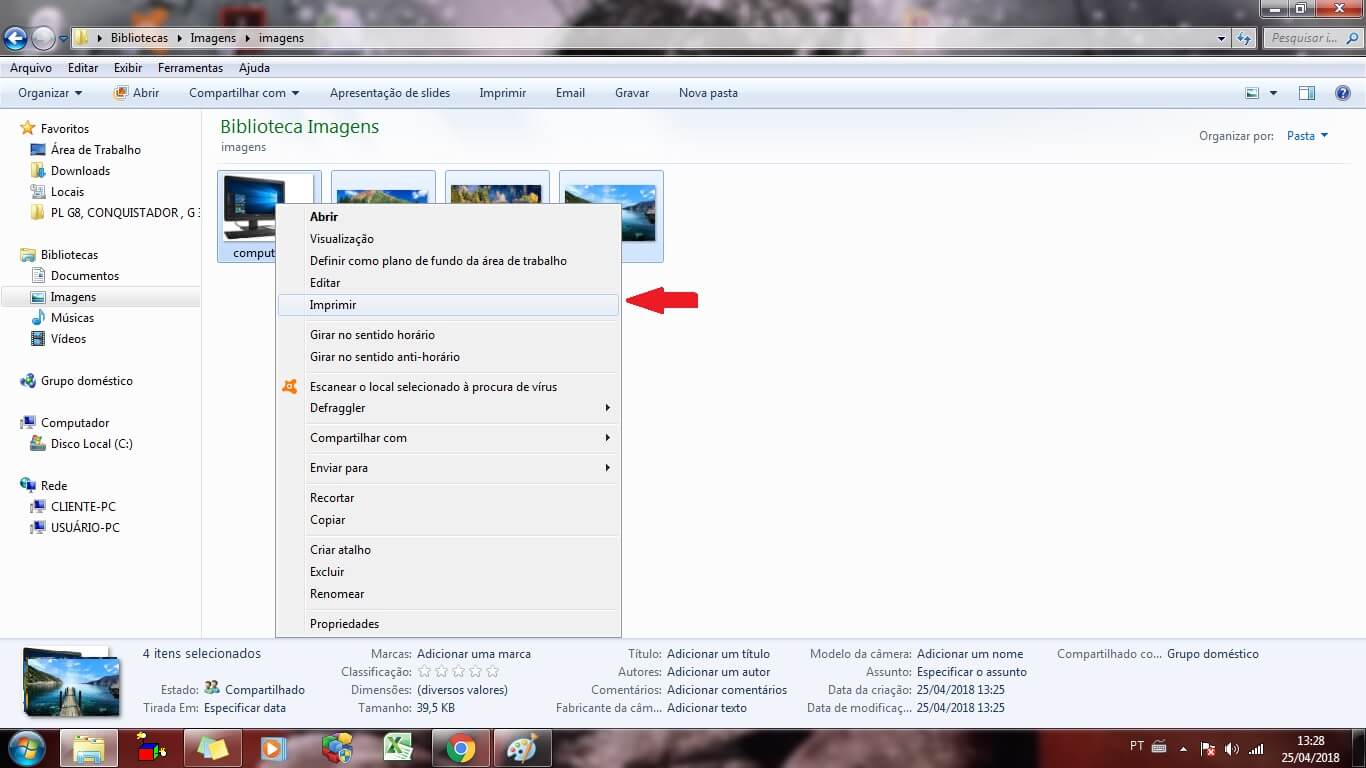The width and height of the screenshot is (1366, 768).
Task: Set the star rating under Classificação
Action: (458, 672)
